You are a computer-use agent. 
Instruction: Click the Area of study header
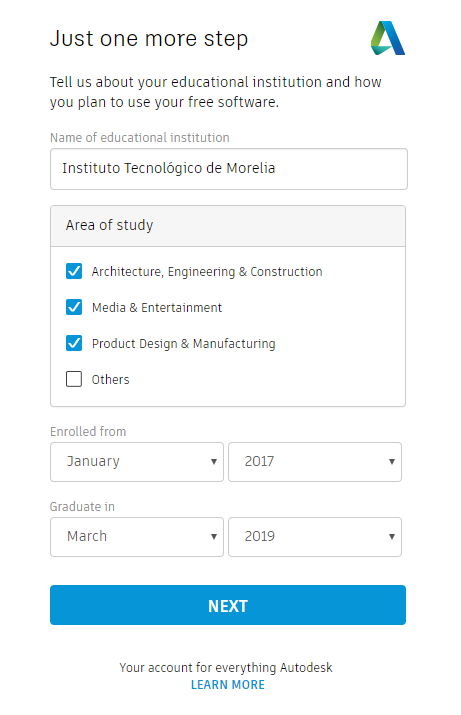coord(228,226)
